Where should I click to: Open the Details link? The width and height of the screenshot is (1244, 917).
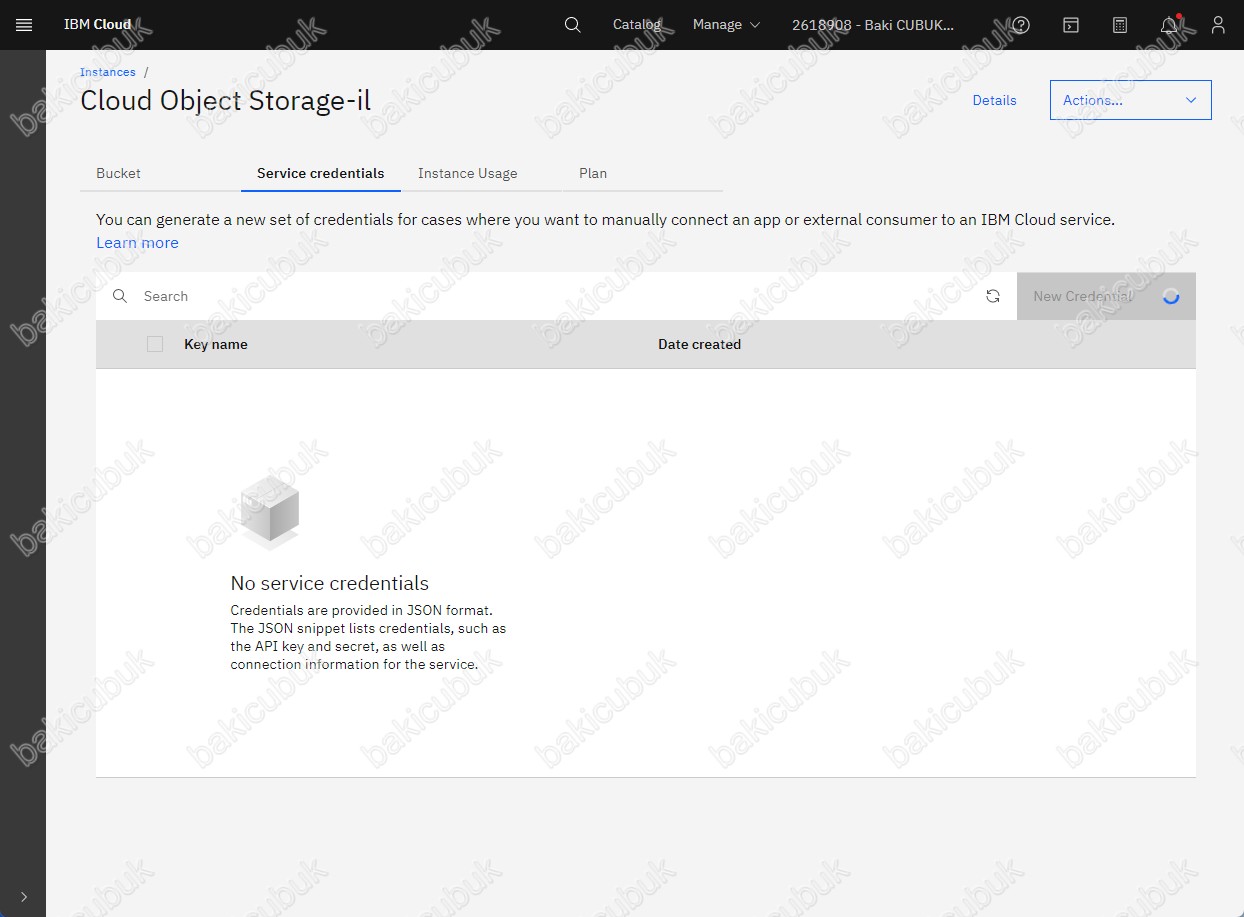point(995,100)
